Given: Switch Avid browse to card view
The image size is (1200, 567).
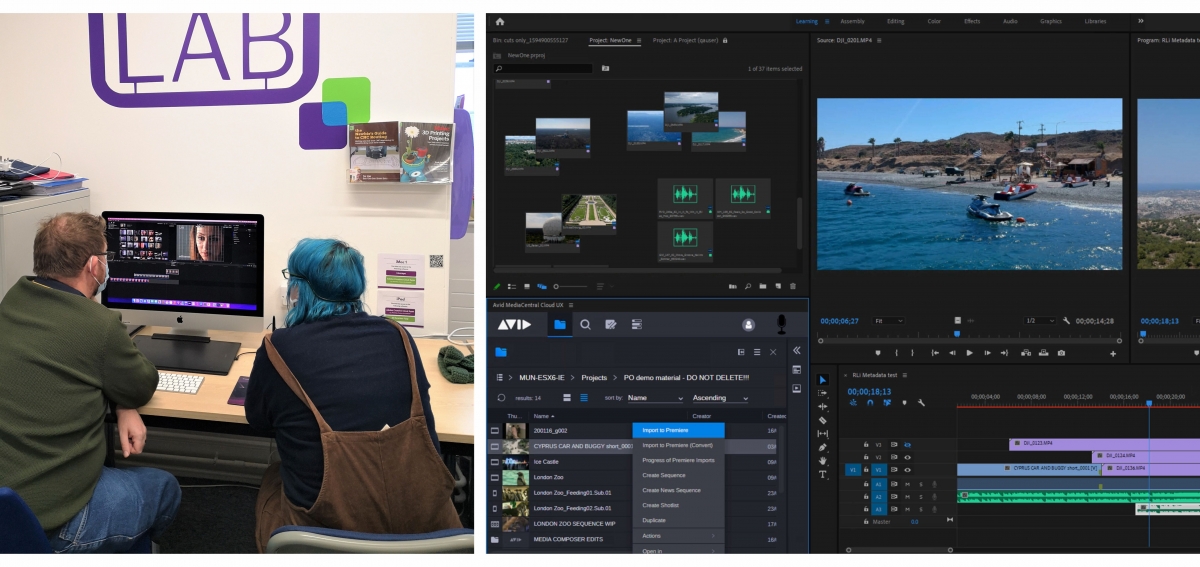Looking at the screenshot, I should (567, 398).
